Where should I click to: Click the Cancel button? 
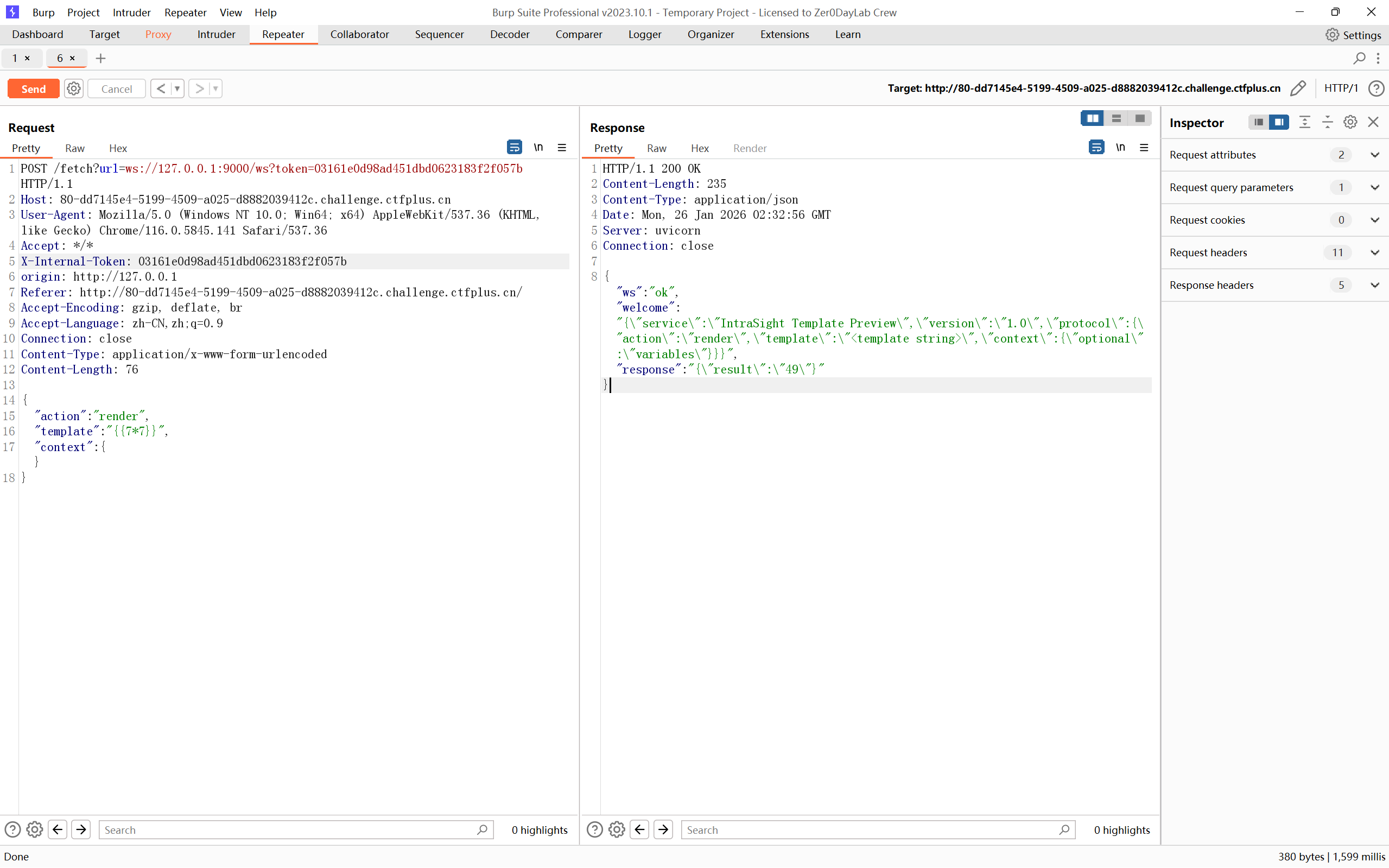coord(117,88)
